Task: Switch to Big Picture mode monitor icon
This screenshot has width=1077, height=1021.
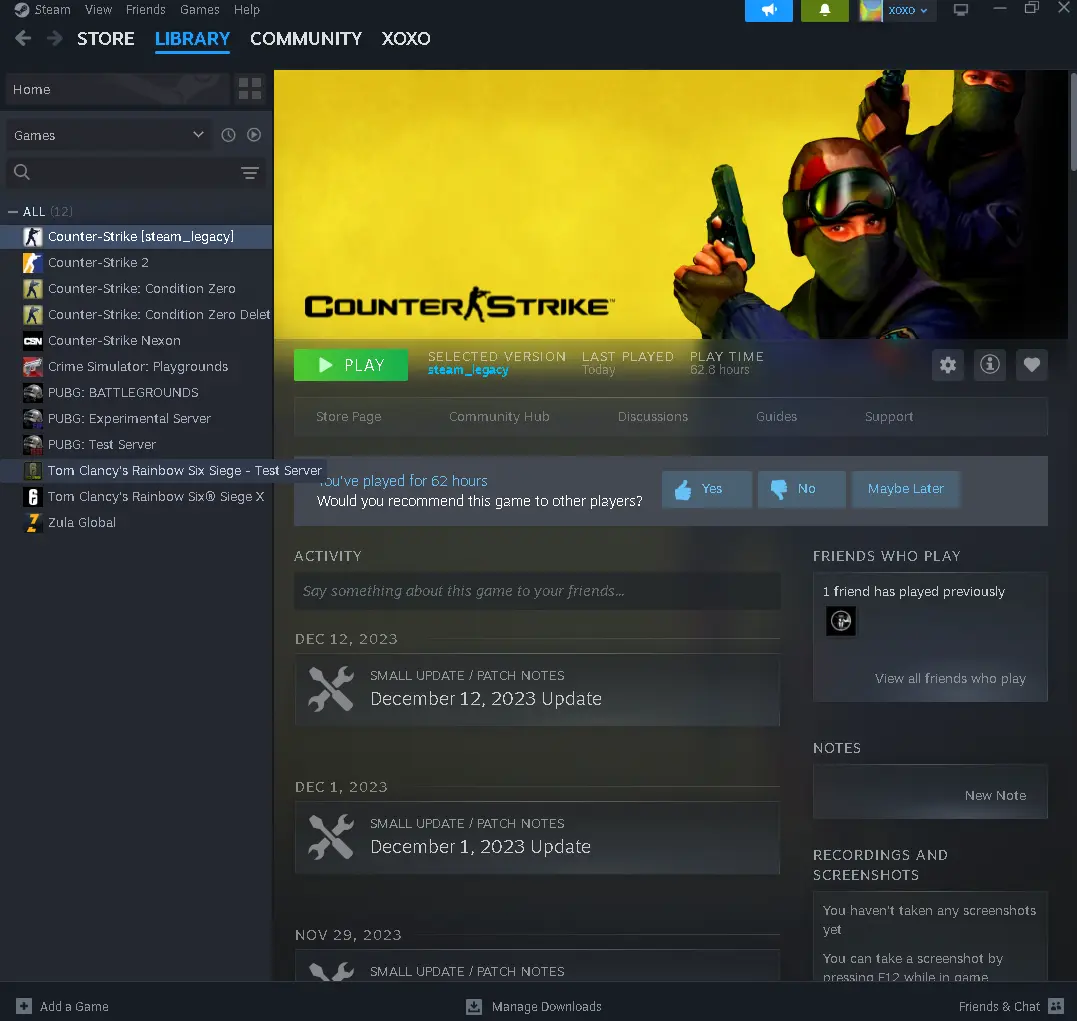Action: (x=961, y=10)
